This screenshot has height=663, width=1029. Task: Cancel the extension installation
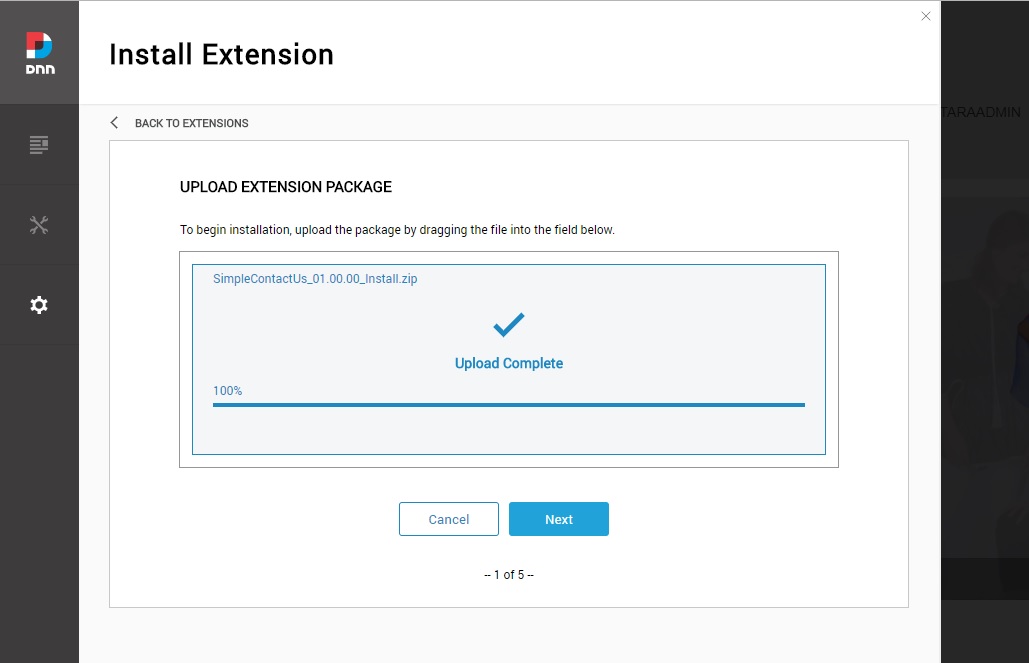(x=448, y=519)
